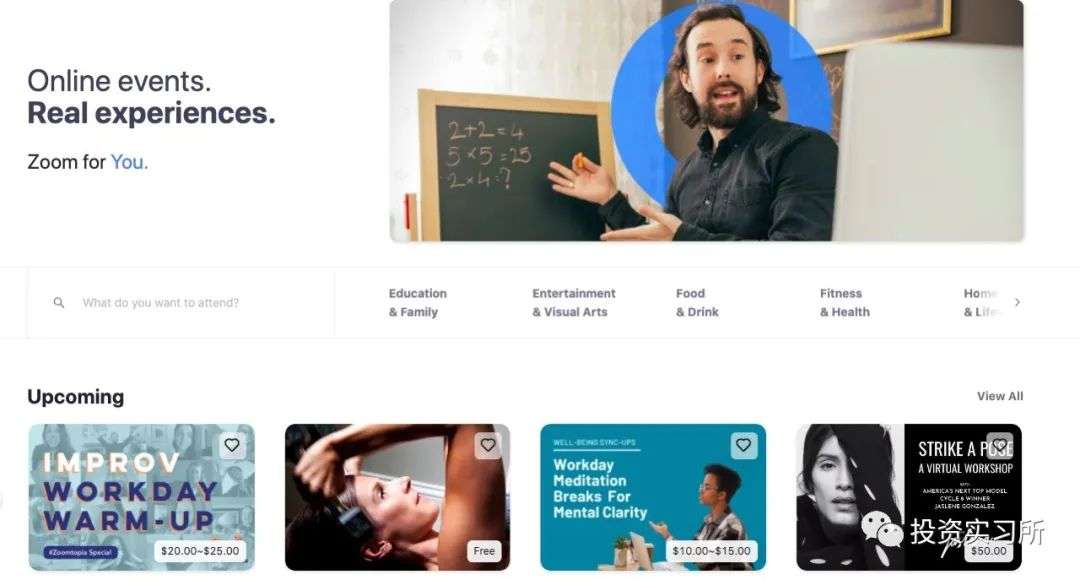The height and width of the screenshot is (580, 1080).
Task: Open the Food & Drink category
Action: [x=697, y=302]
